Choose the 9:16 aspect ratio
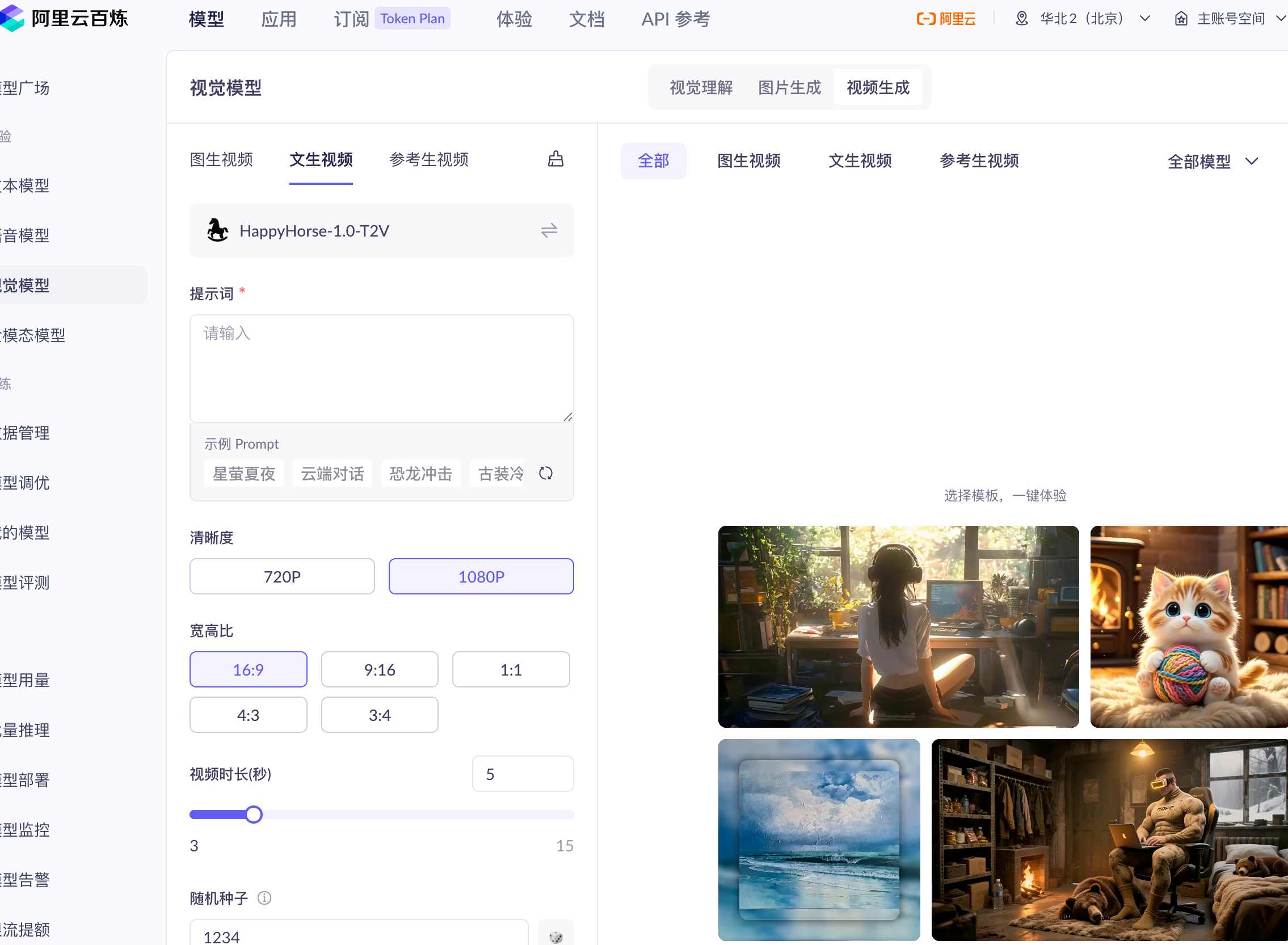Screen dimensions: 1288x945 point(380,670)
